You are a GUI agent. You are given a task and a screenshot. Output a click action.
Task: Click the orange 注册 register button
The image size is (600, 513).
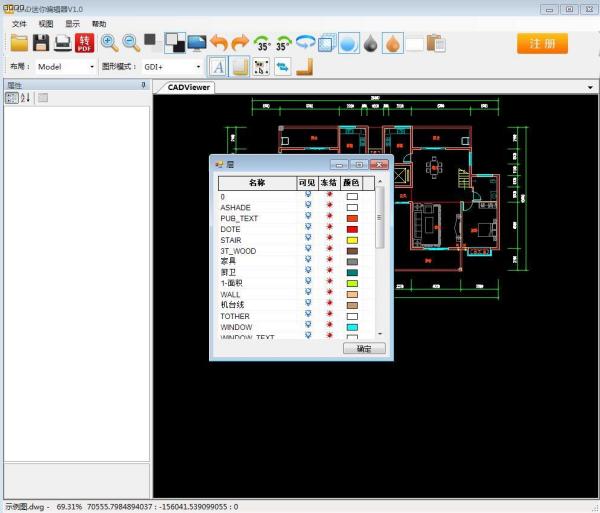(x=542, y=43)
